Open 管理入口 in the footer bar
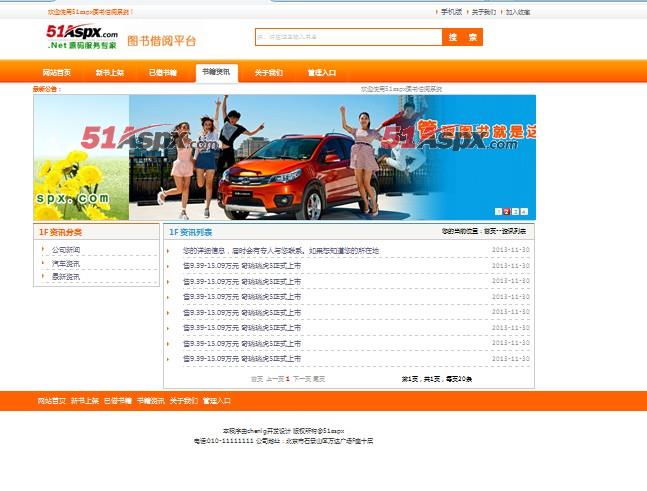This screenshot has width=647, height=491. [217, 401]
